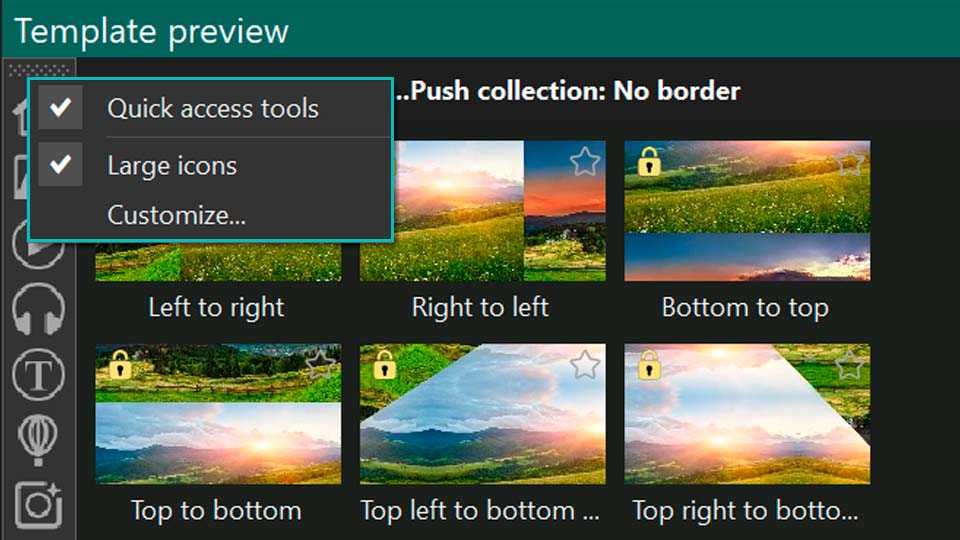Uncheck Quick access tools checkbox
960x540 pixels.
coord(60,108)
